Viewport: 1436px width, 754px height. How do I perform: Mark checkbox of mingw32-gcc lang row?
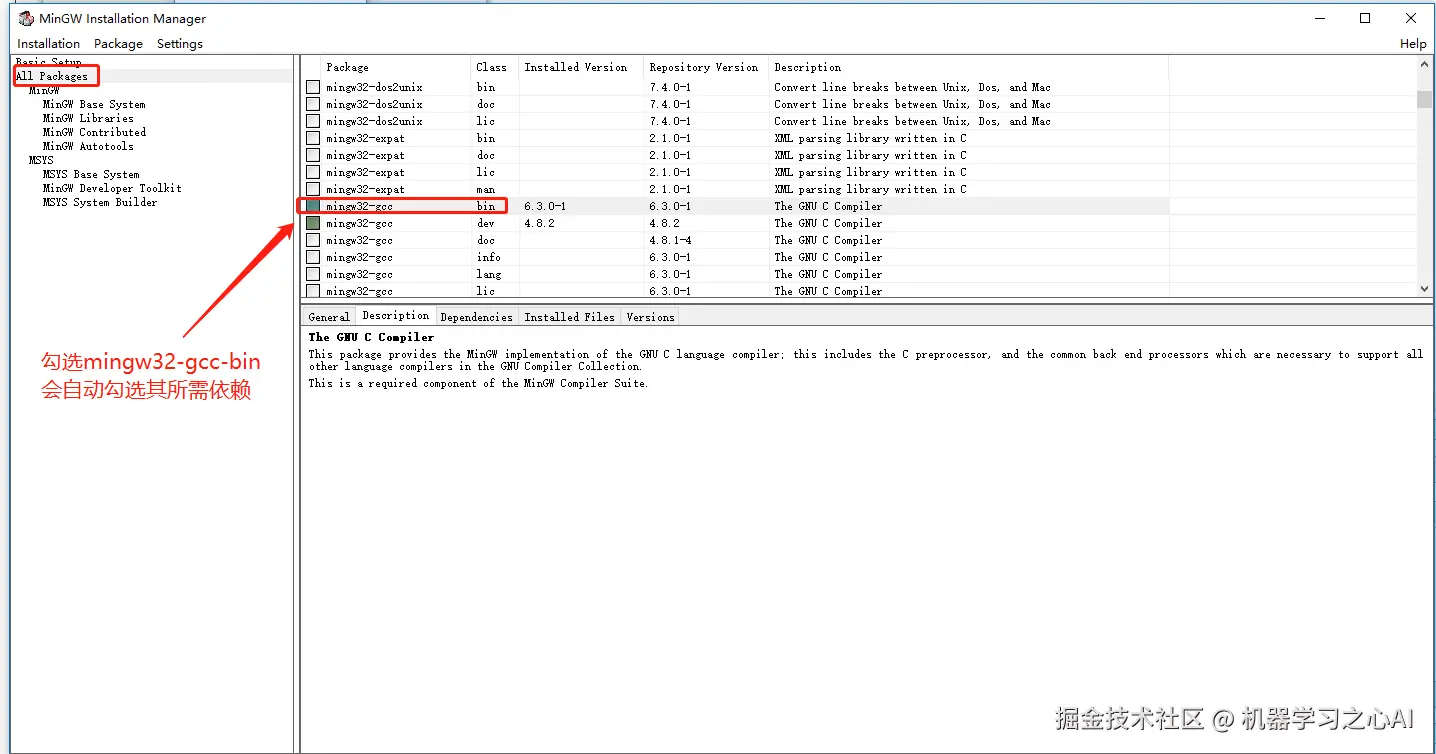point(313,274)
